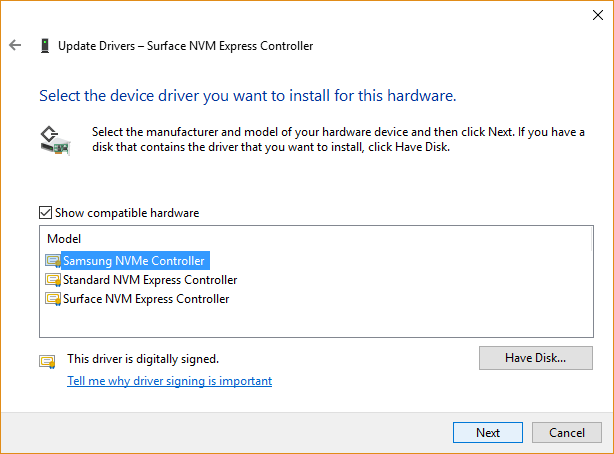Select Samsung NVMe Controller from the list
The image size is (614, 454).
tap(136, 260)
